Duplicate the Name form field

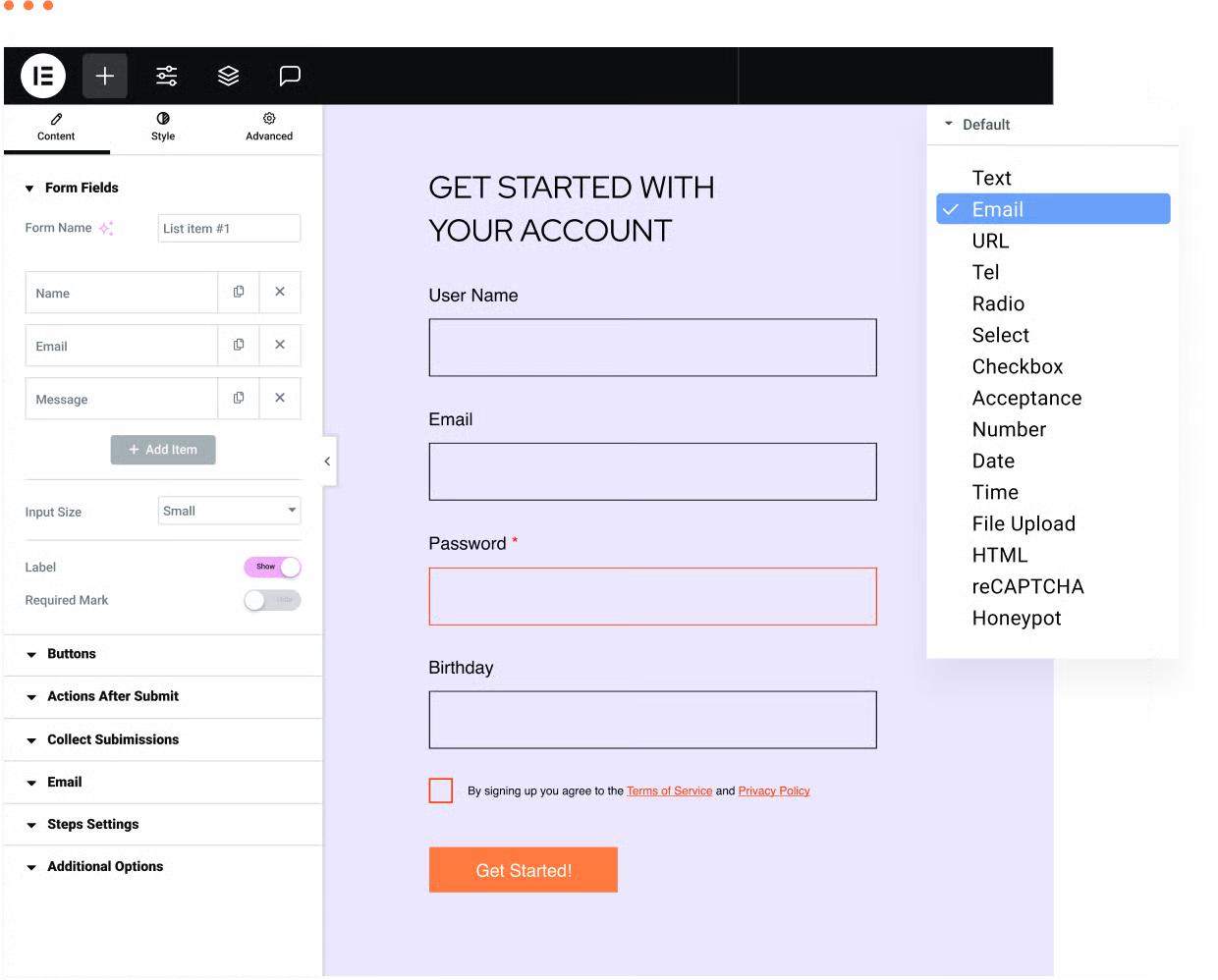click(x=239, y=292)
